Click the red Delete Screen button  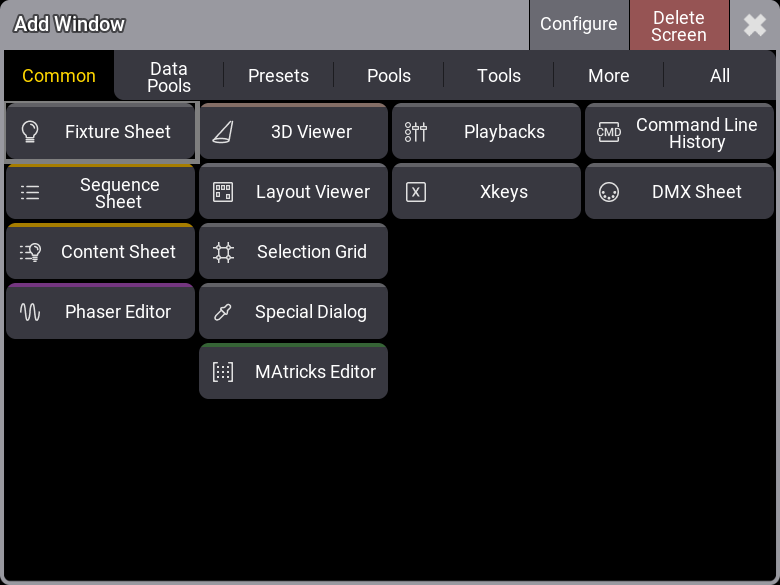[678, 26]
